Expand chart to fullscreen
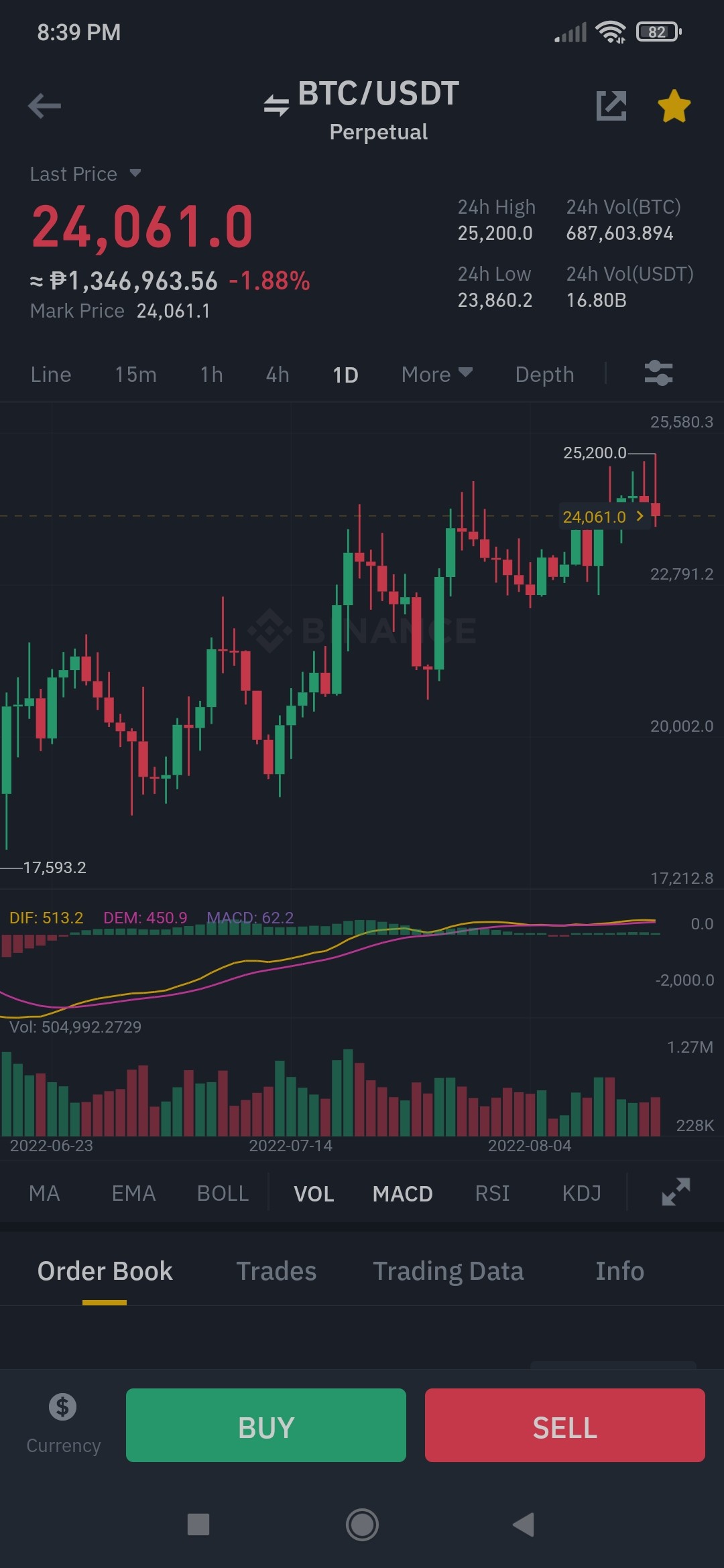The width and height of the screenshot is (724, 1568). tap(676, 1192)
